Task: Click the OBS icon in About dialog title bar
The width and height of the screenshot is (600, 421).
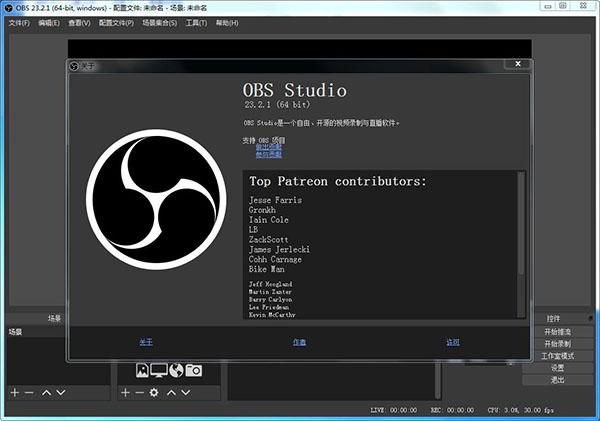Action: 74,67
